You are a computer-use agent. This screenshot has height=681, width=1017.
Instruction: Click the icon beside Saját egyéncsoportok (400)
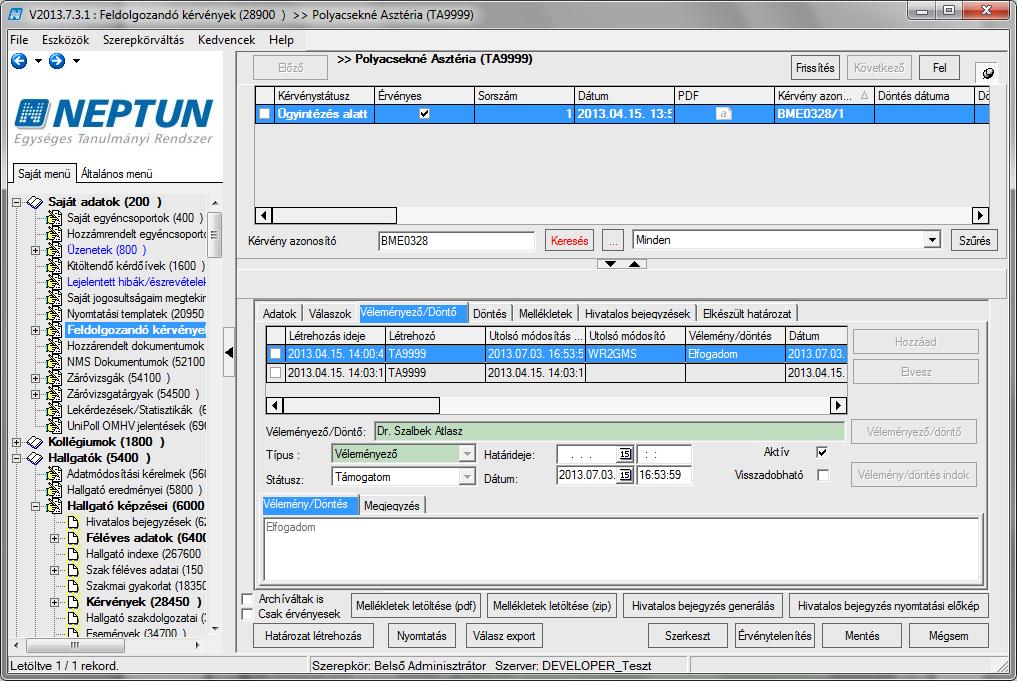click(54, 218)
